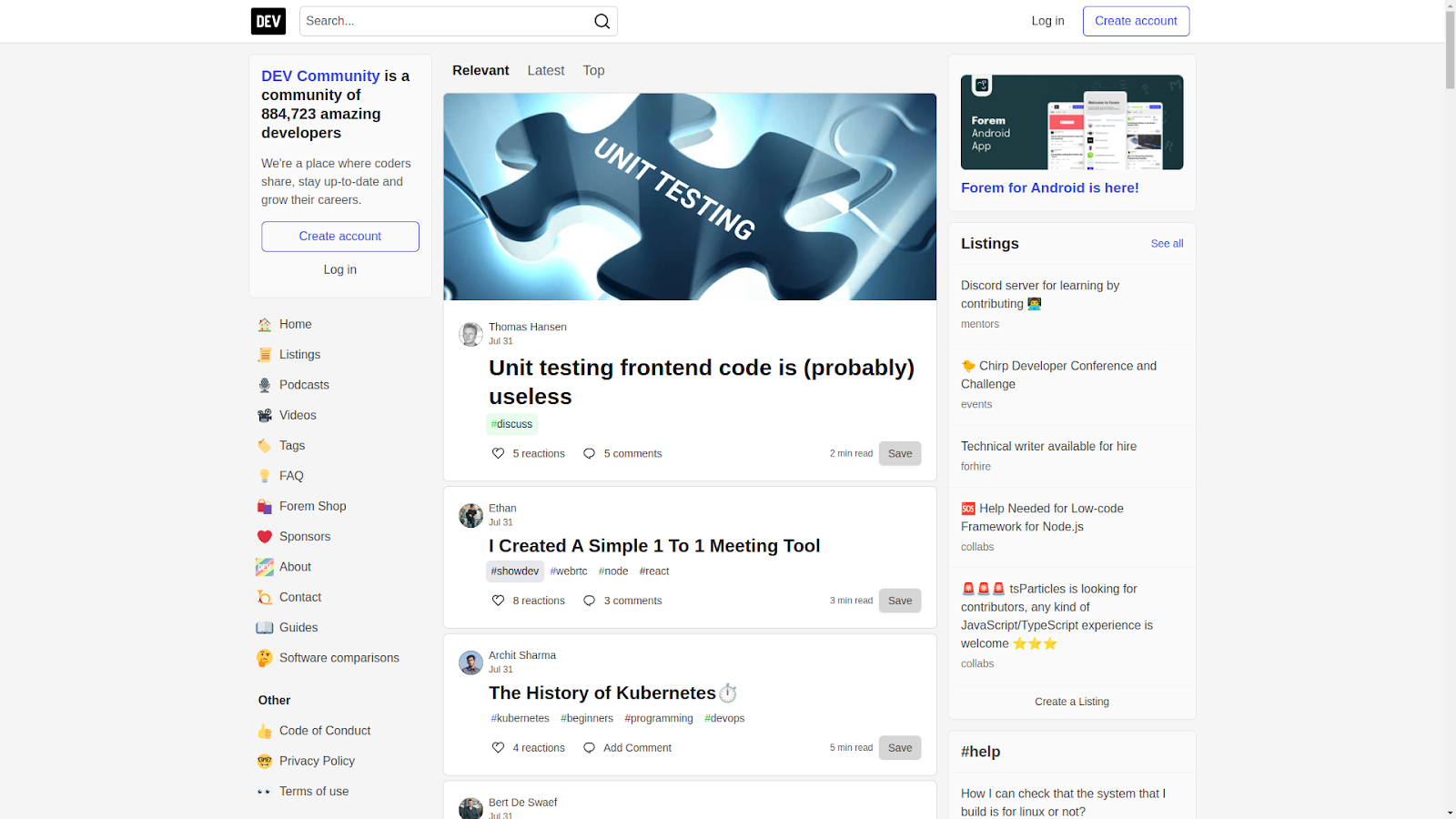Select the Tags icon in the sidebar
The height and width of the screenshot is (819, 1456).
click(264, 445)
